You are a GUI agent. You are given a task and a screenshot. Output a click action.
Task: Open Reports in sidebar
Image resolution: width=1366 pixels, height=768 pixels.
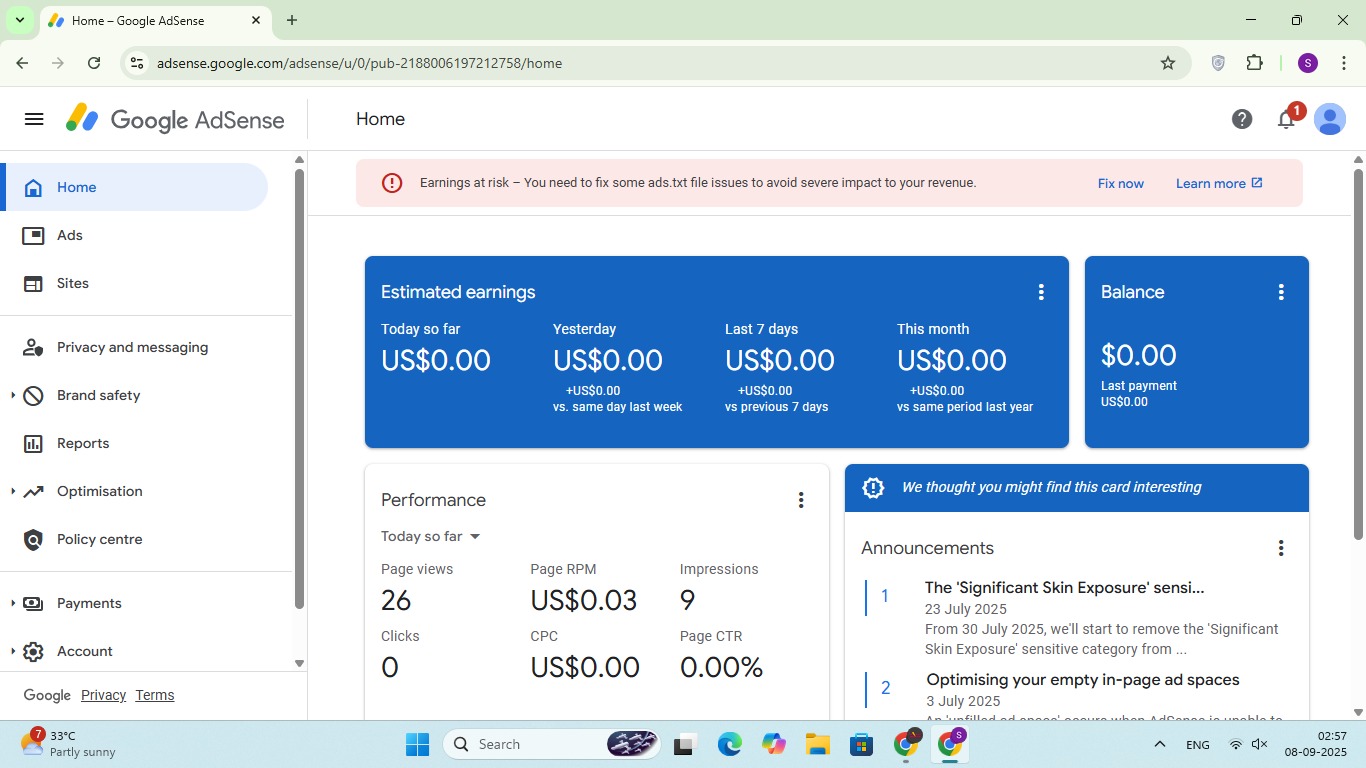coord(83,443)
